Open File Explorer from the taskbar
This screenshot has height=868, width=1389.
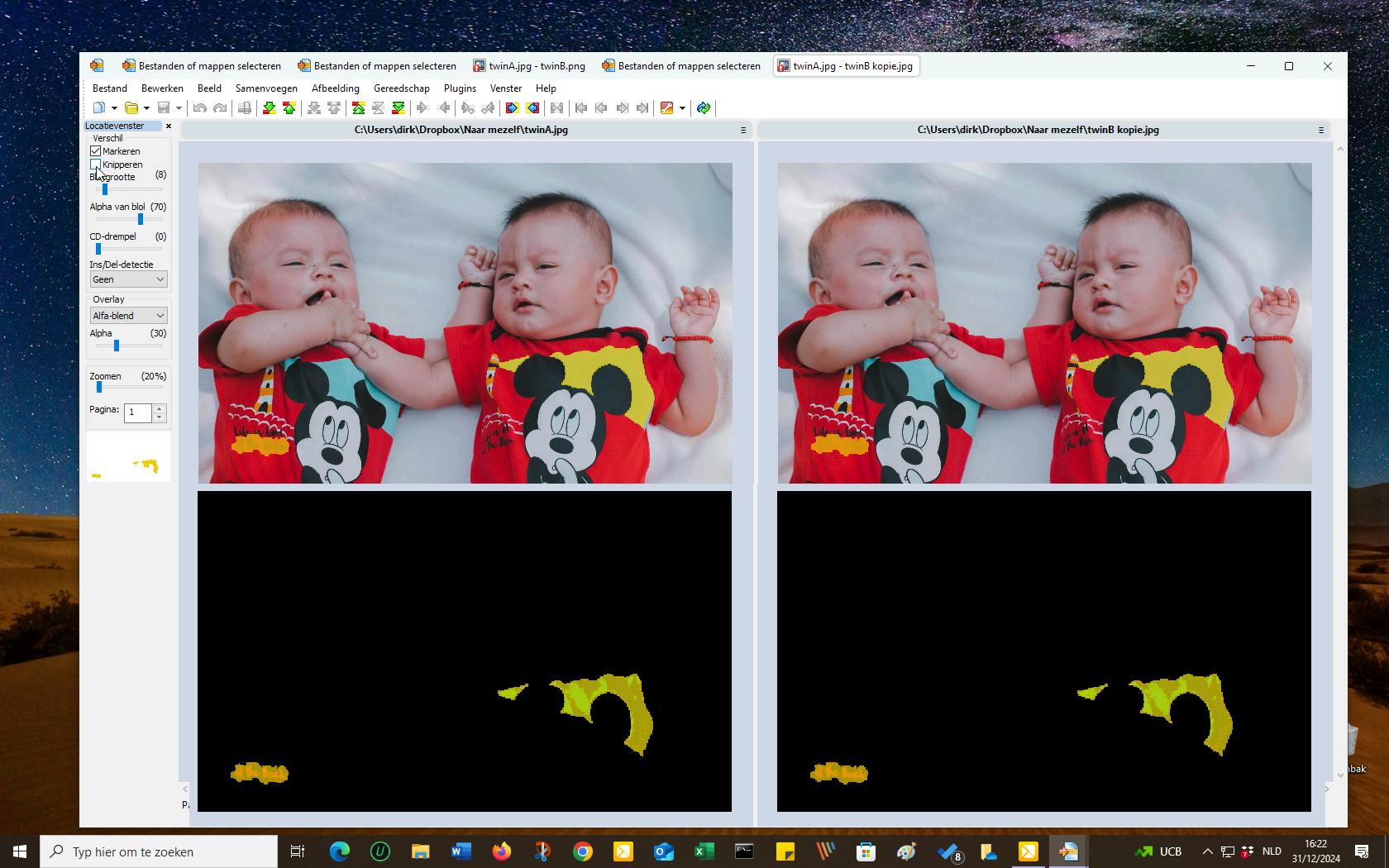[421, 851]
